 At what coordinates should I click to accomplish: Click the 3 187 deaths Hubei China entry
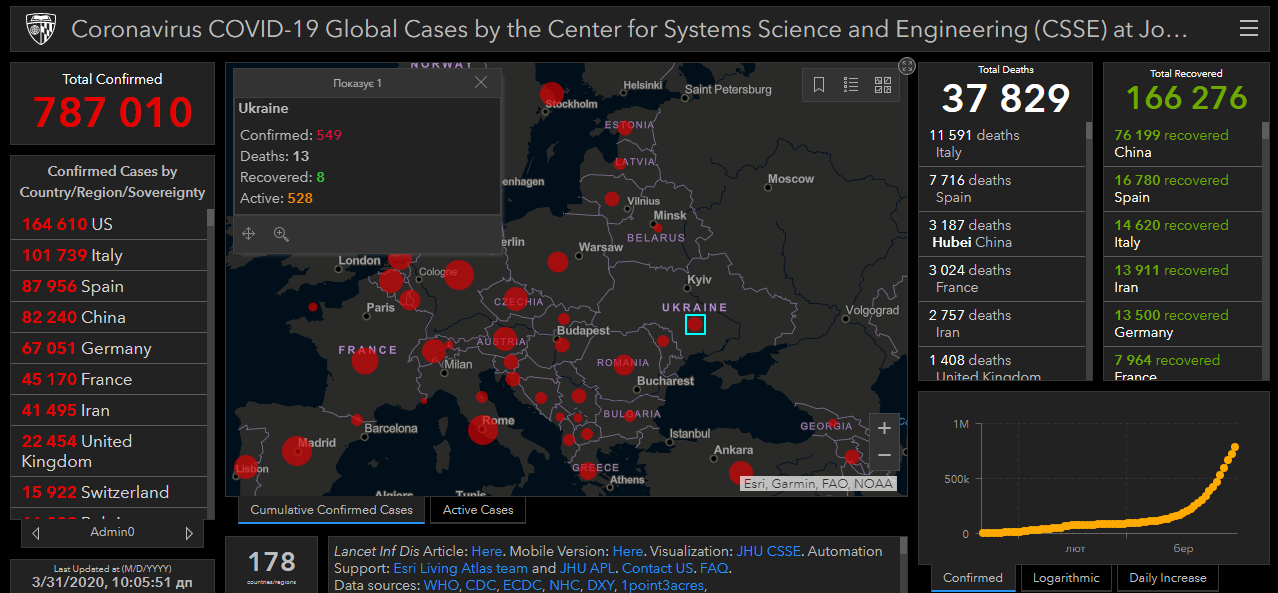pyautogui.click(x=1001, y=233)
